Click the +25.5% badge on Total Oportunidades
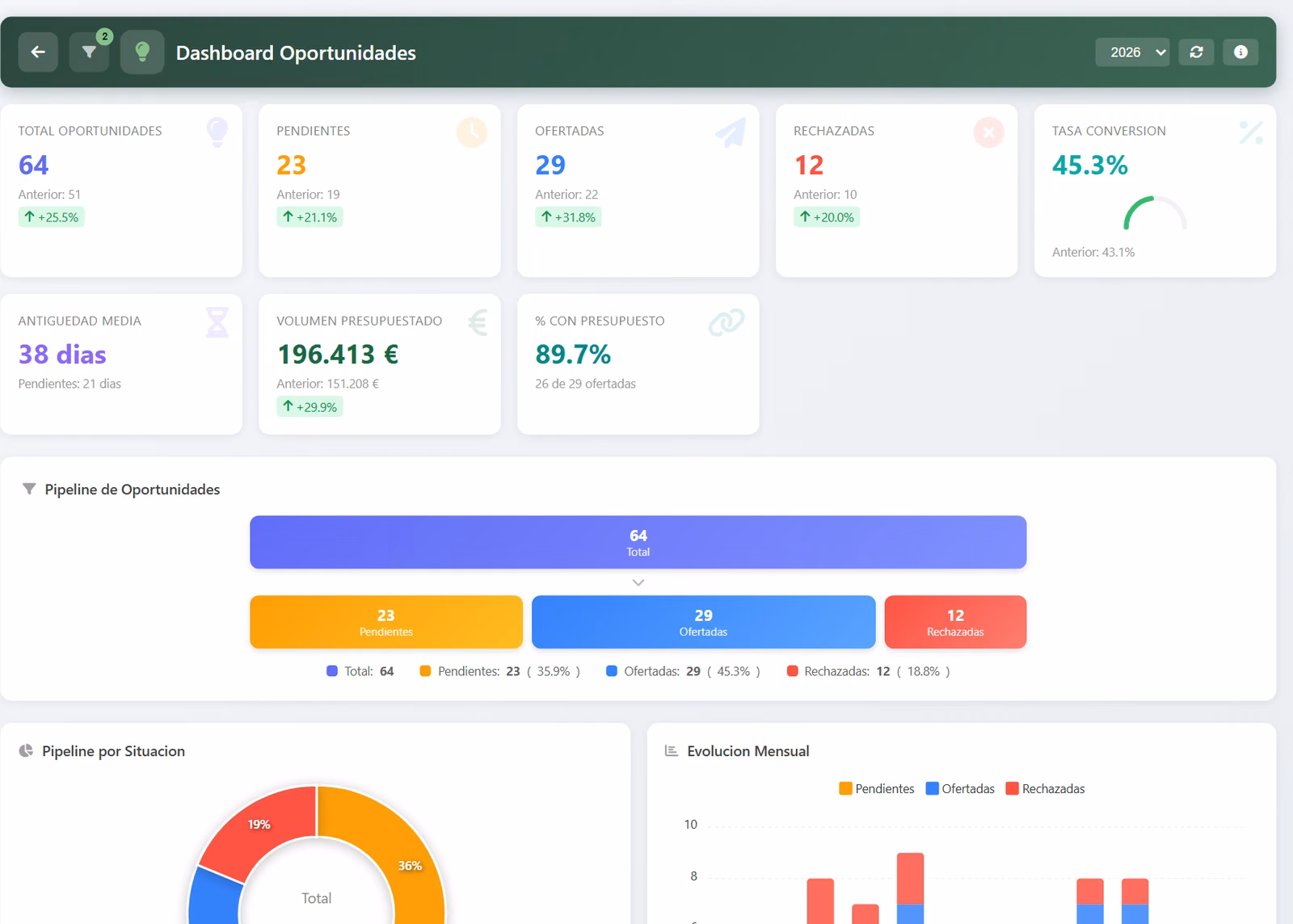The image size is (1293, 924). pos(51,217)
